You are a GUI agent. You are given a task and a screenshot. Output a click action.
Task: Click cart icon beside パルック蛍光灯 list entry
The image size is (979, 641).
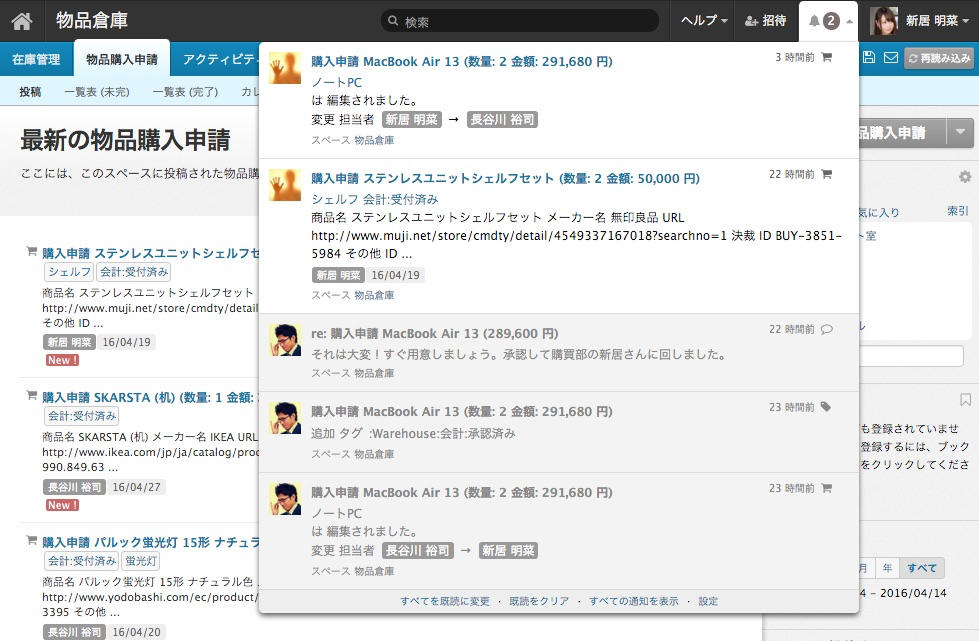31,540
